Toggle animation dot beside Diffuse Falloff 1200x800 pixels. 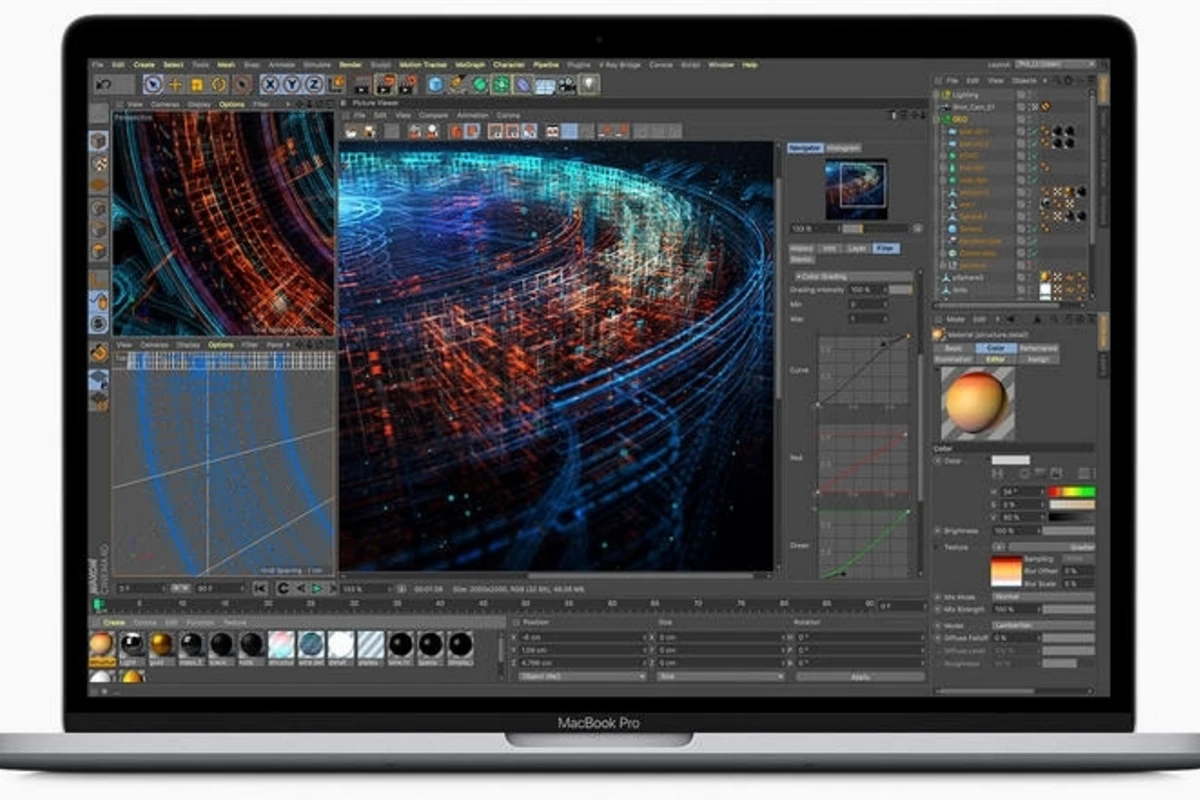(x=938, y=638)
